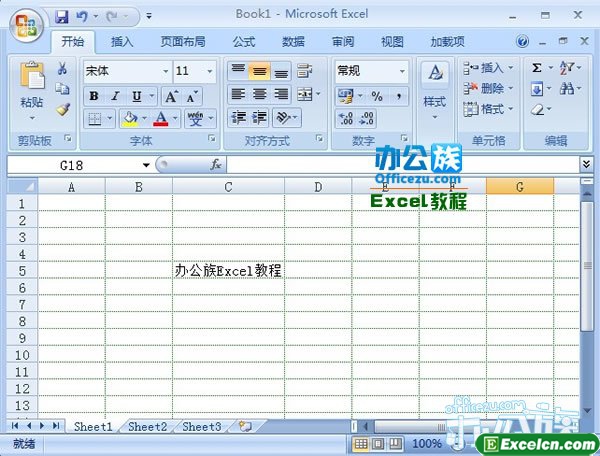Expand Name Box dropdown arrow
Screen dimensions: 600x456
click(x=146, y=165)
